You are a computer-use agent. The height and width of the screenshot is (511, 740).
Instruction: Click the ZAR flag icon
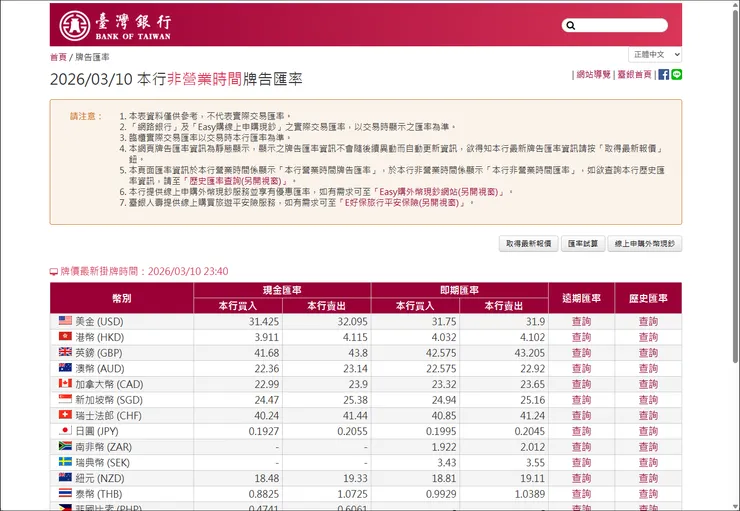tap(65, 446)
